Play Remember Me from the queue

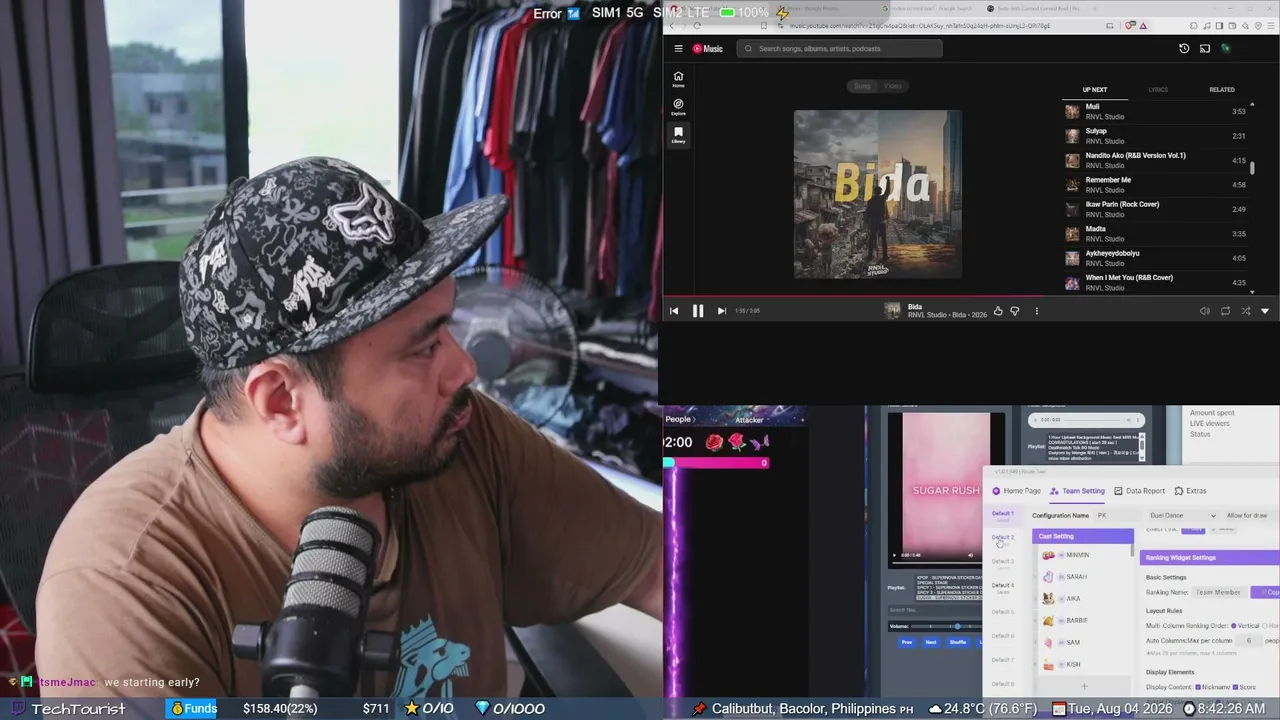[x=1155, y=185]
